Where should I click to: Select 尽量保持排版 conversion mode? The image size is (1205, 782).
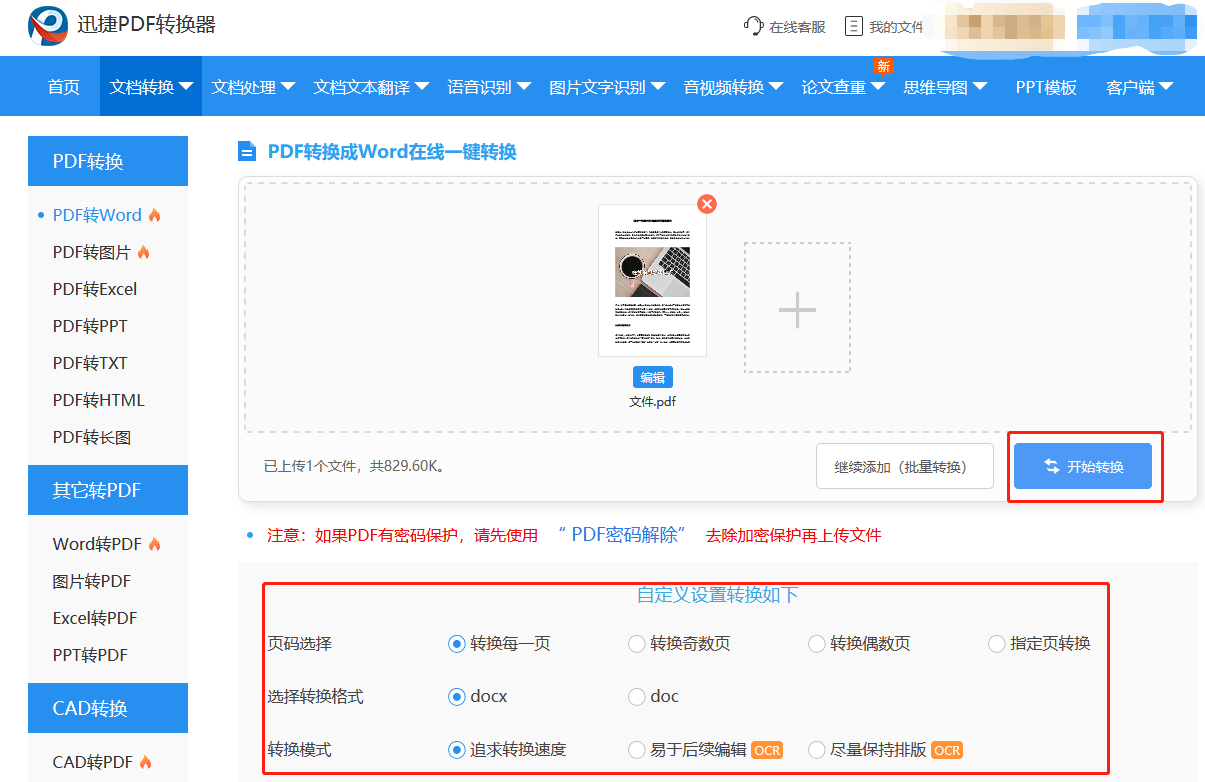[816, 750]
